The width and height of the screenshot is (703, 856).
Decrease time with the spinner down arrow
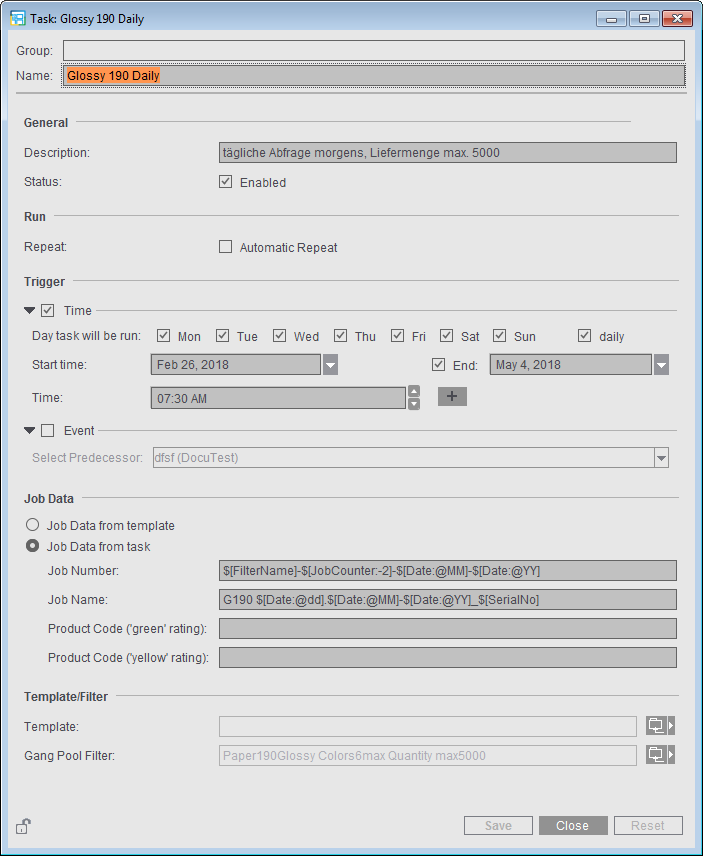[x=414, y=404]
